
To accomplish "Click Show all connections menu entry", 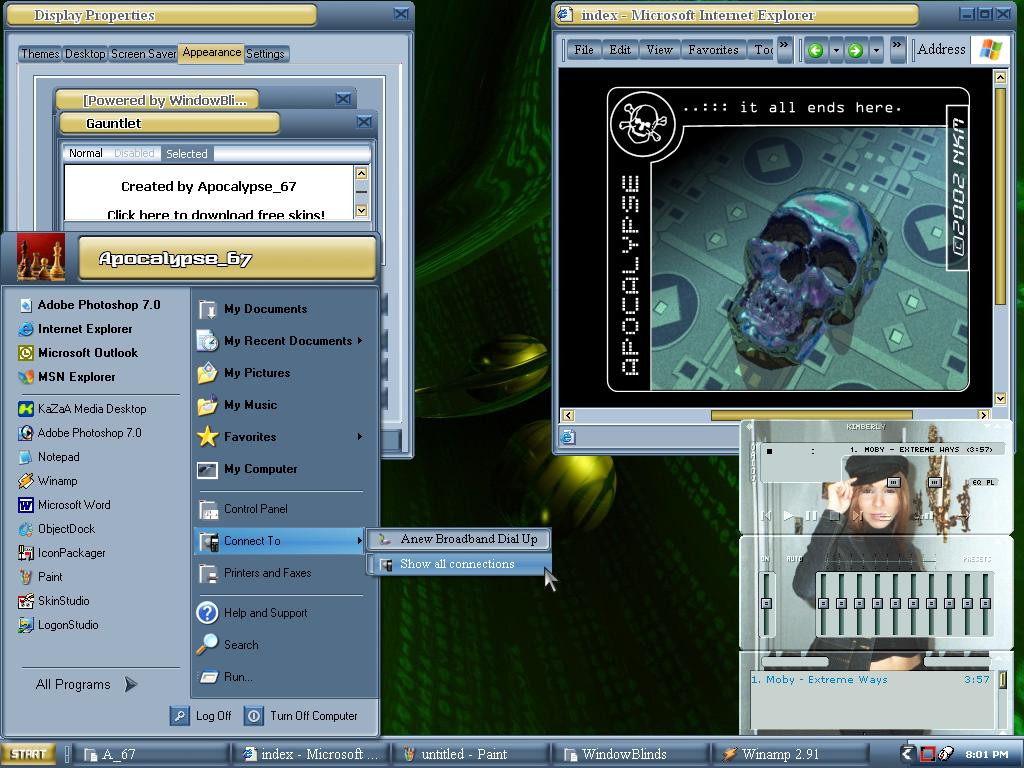I will [x=458, y=564].
